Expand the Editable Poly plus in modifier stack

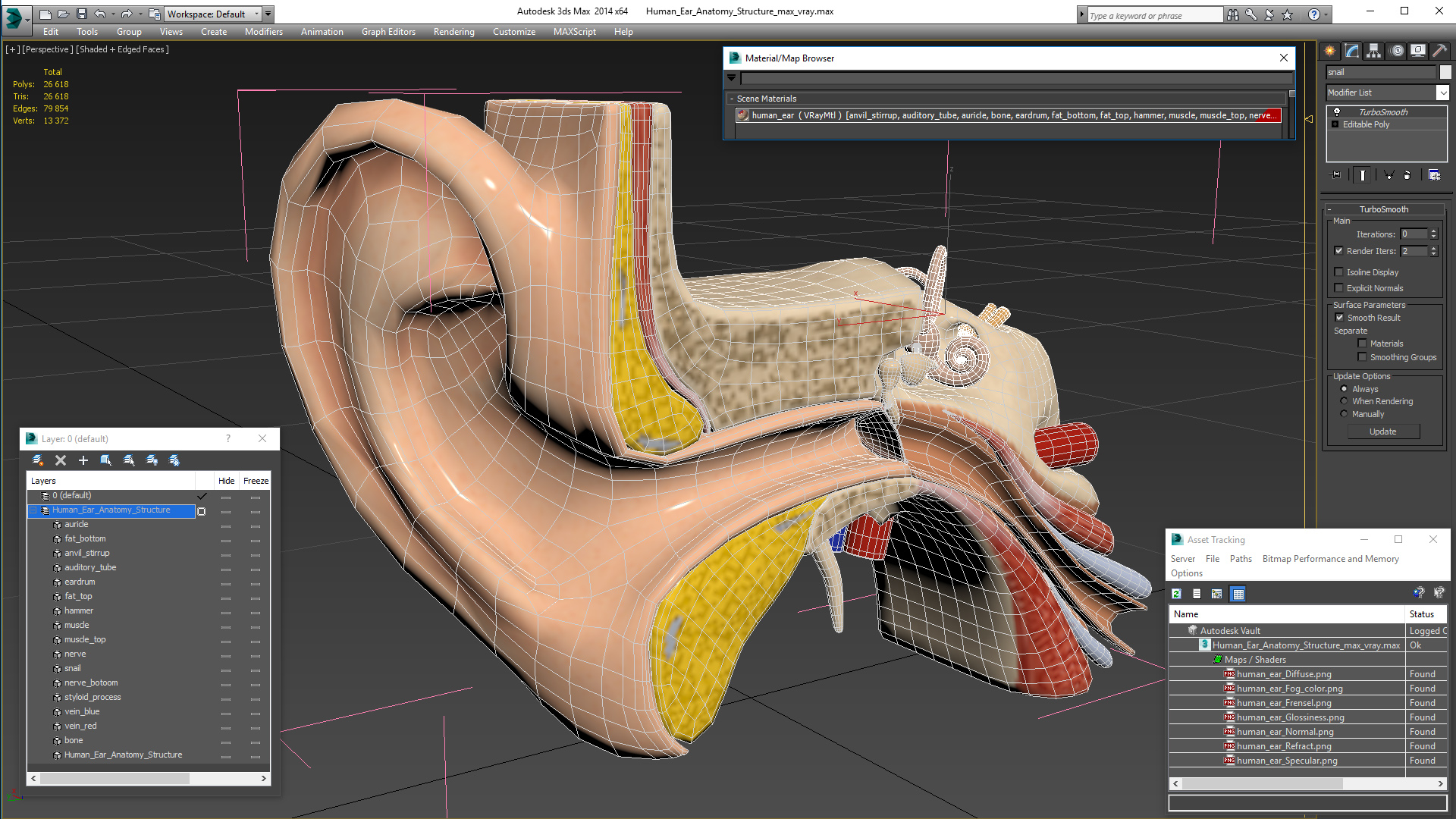coord(1335,124)
